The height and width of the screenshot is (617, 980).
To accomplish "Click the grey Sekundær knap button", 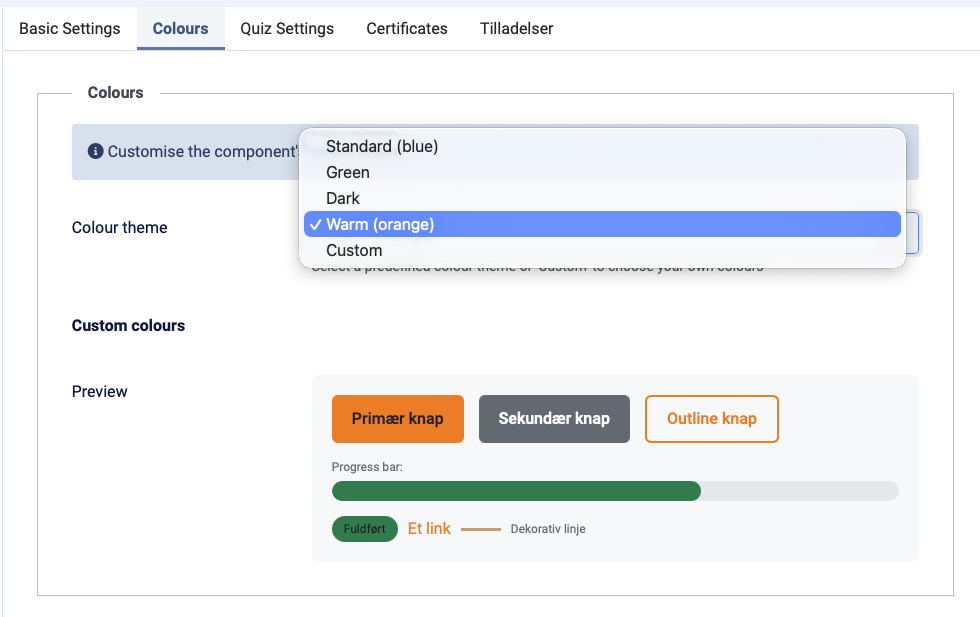I will click(x=554, y=418).
